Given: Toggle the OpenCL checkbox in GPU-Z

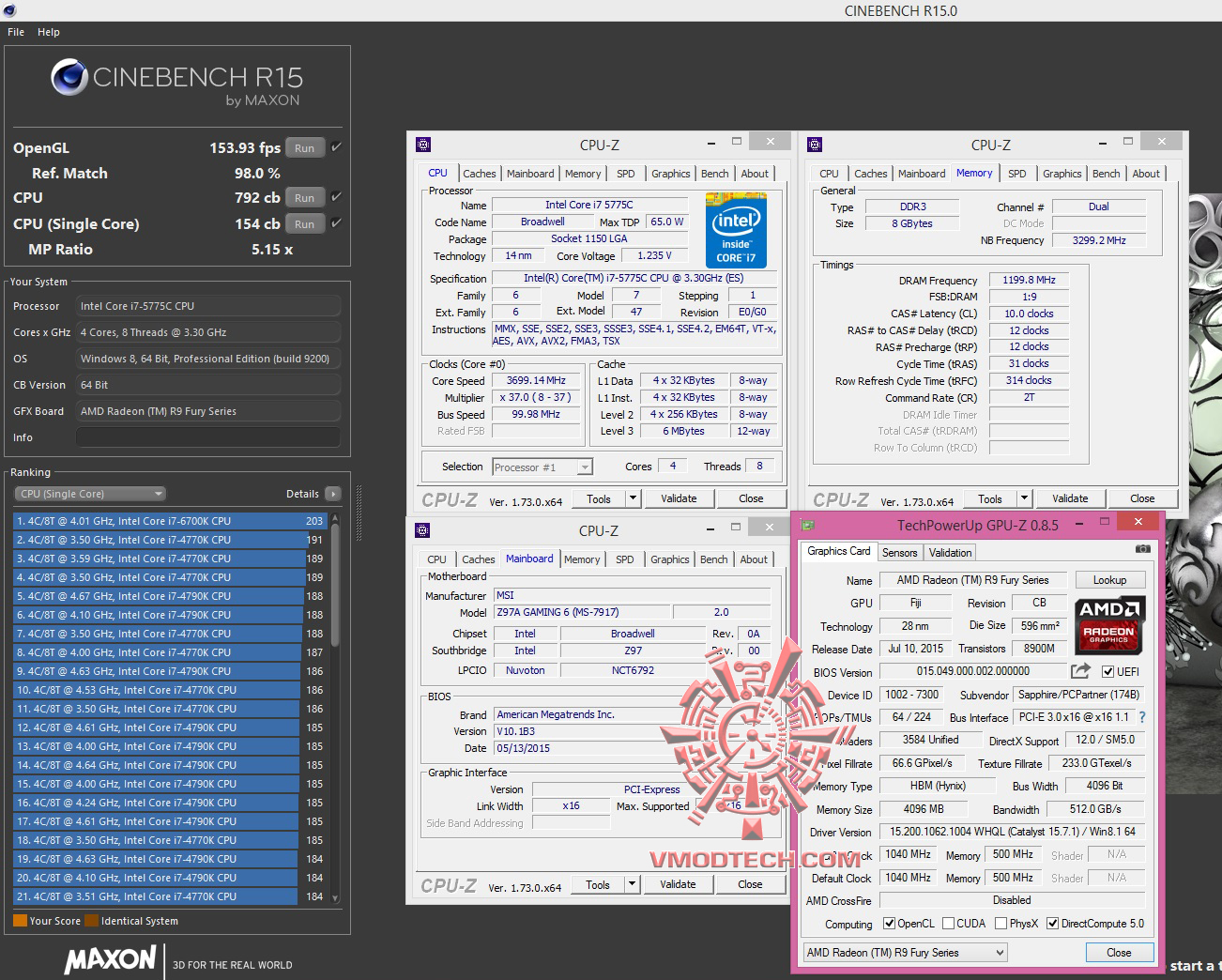Looking at the screenshot, I should (x=890, y=924).
